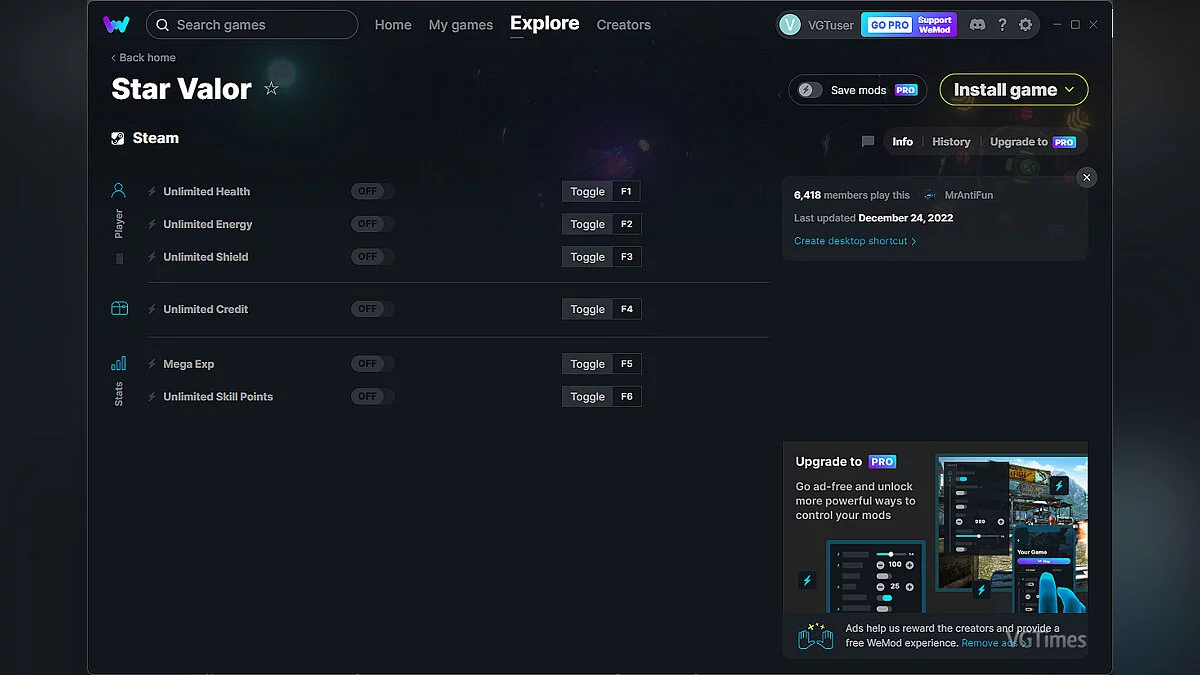Click Toggle button for Unlimited Credit
The image size is (1200, 675).
(588, 310)
